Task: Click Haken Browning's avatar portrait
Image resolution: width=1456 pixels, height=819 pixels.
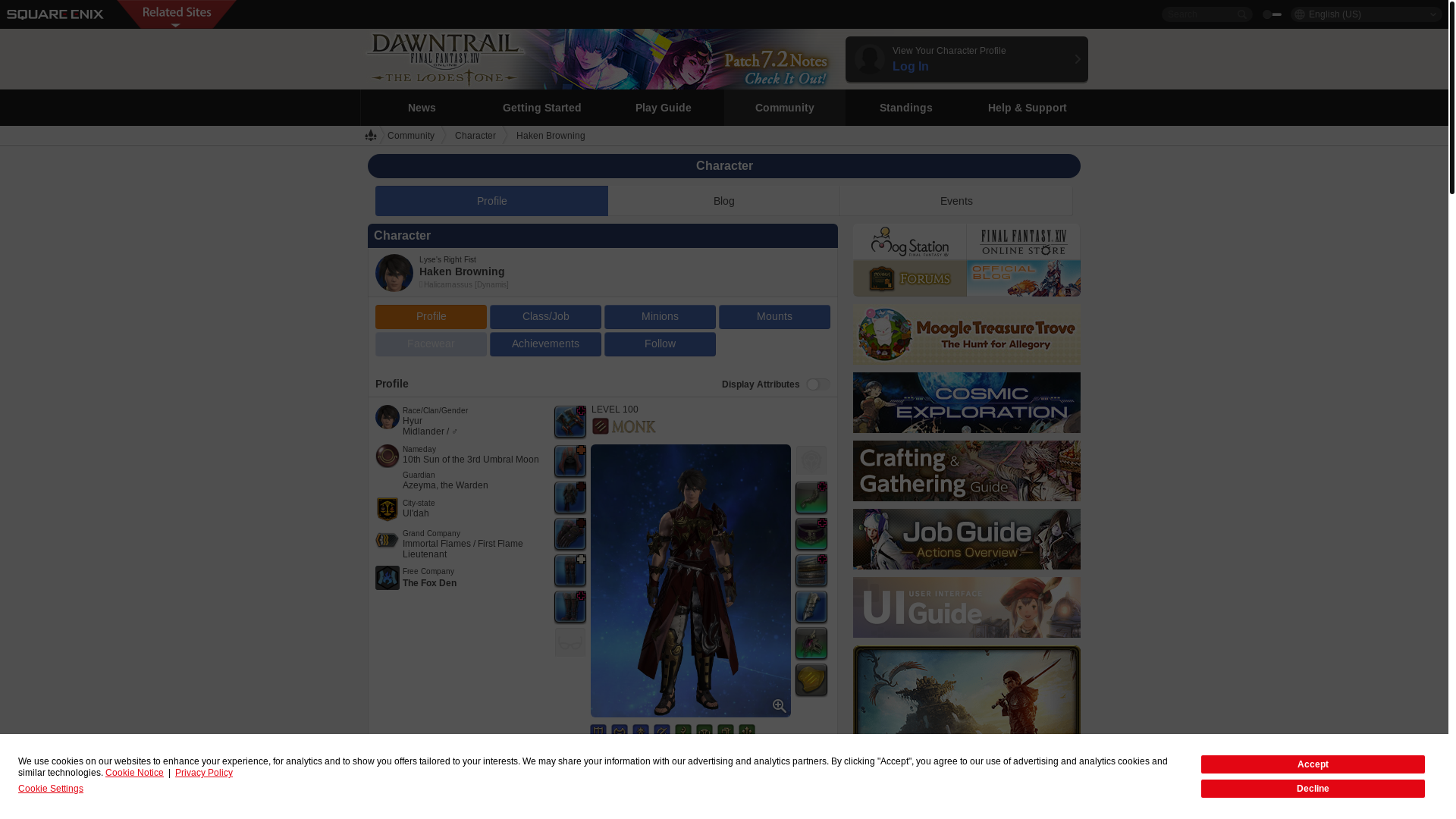Action: (394, 273)
